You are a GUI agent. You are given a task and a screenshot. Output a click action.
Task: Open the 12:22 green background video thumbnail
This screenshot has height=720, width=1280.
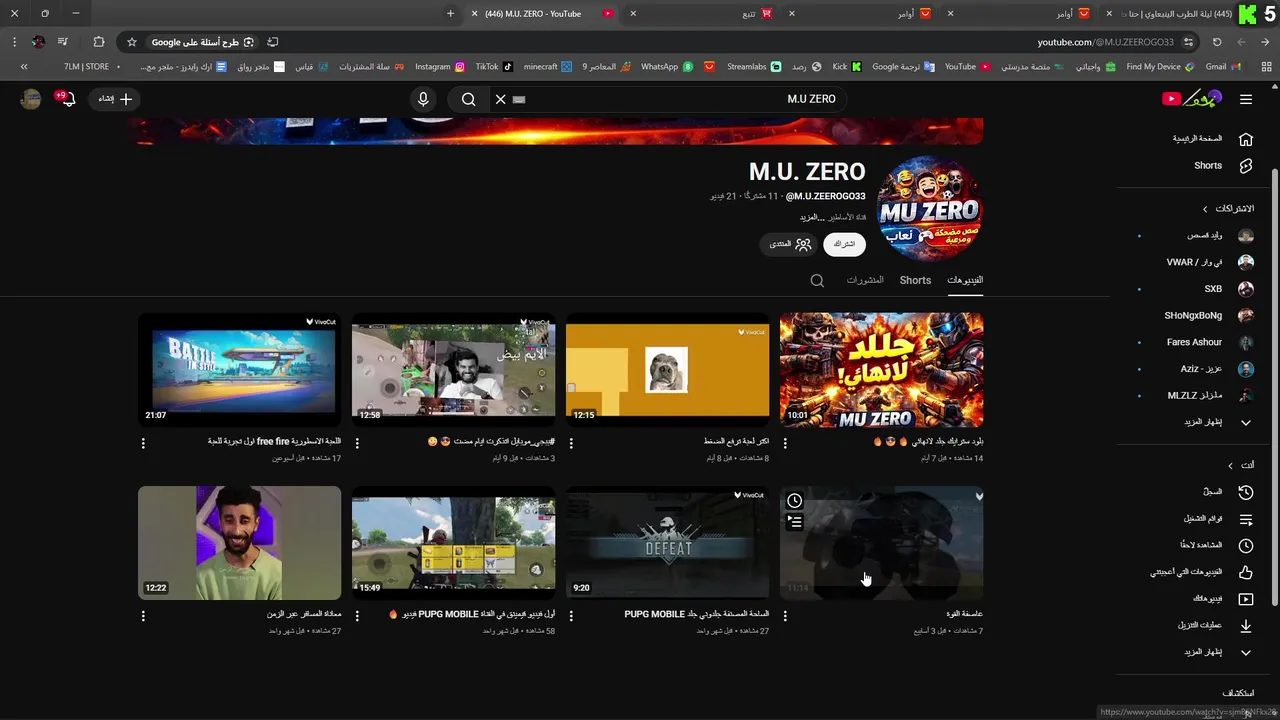239,543
